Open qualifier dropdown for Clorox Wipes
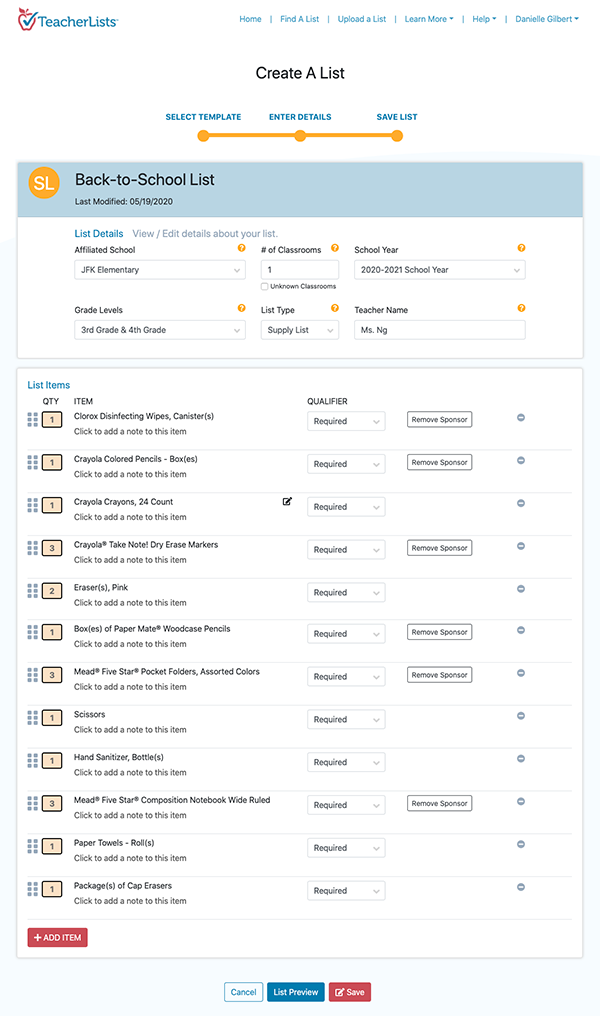 pyautogui.click(x=346, y=421)
